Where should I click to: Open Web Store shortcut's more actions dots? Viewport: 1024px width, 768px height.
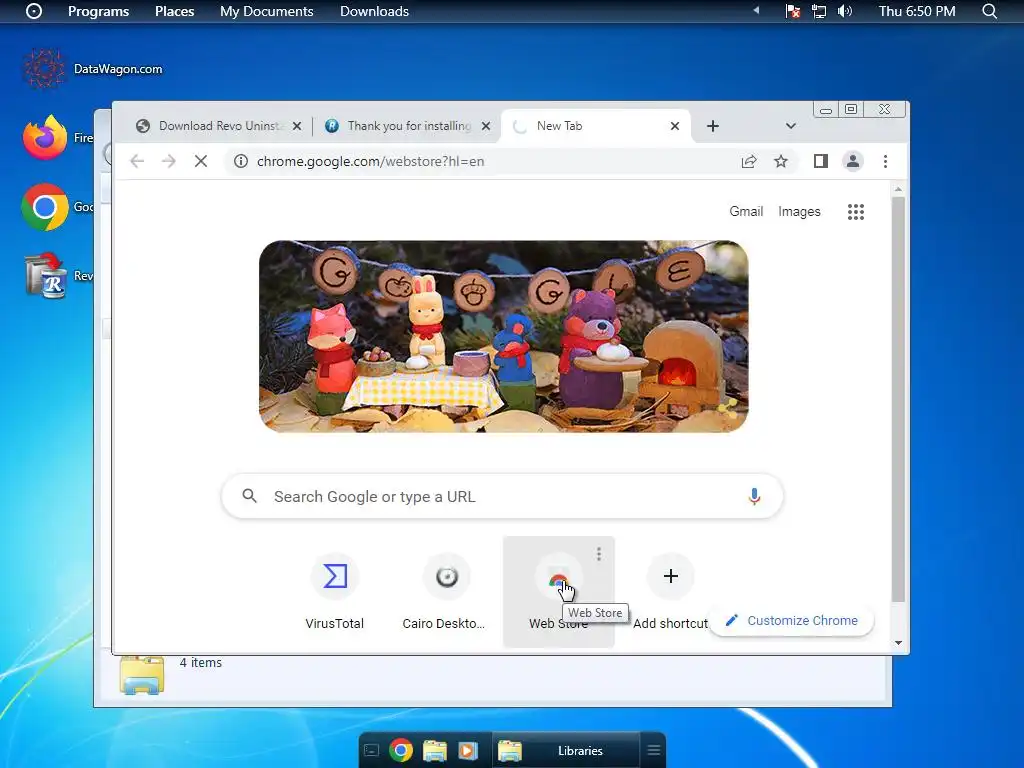[x=599, y=554]
